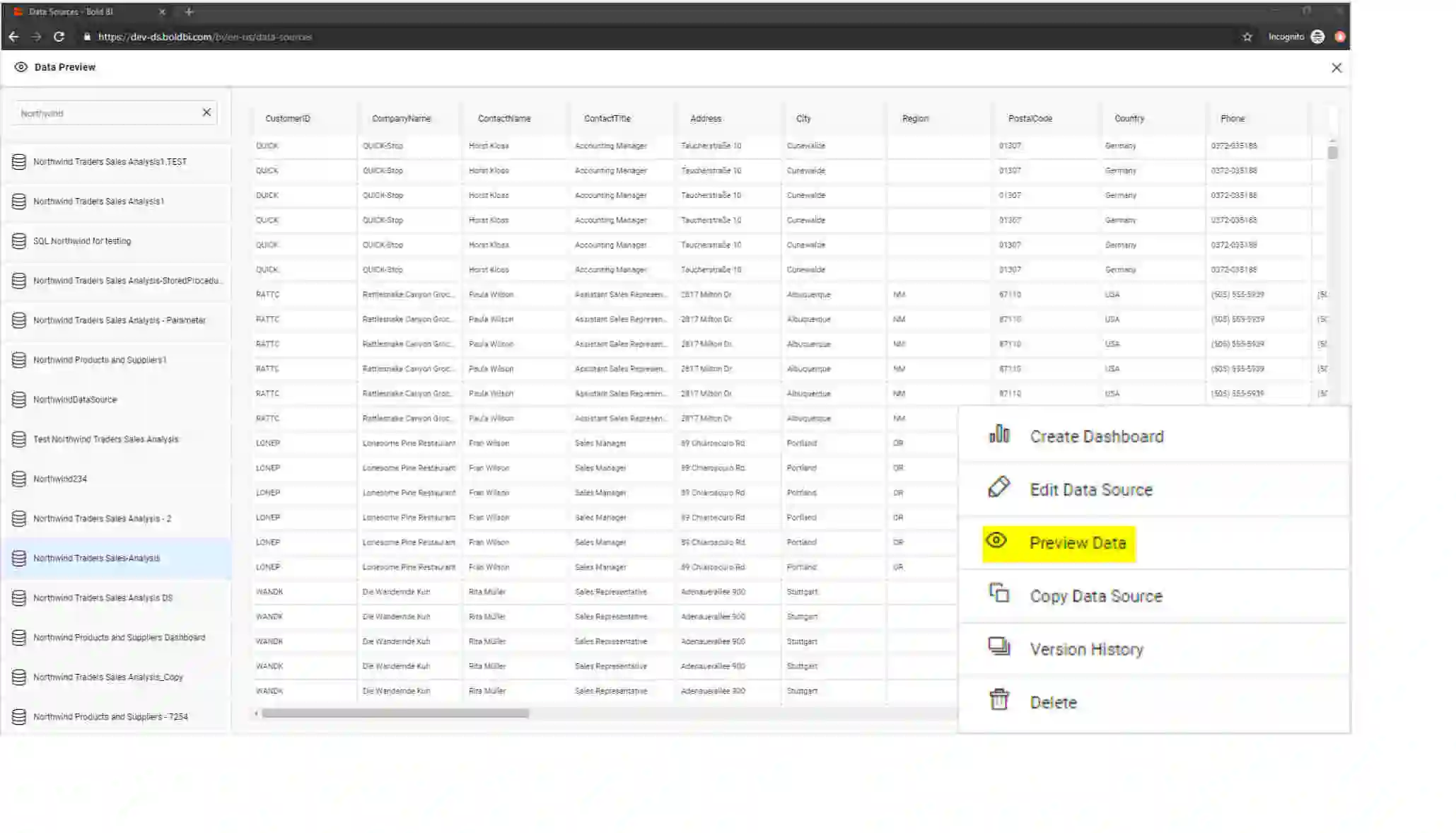Clear the Northwind search text

coord(206,112)
